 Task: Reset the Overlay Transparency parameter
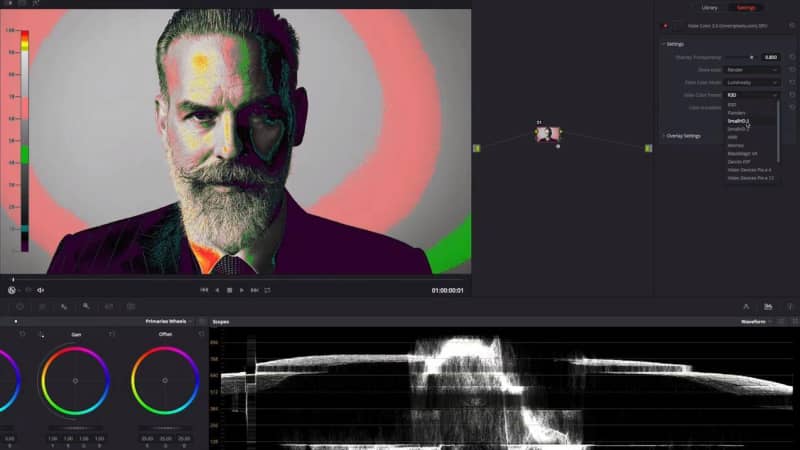tap(791, 57)
